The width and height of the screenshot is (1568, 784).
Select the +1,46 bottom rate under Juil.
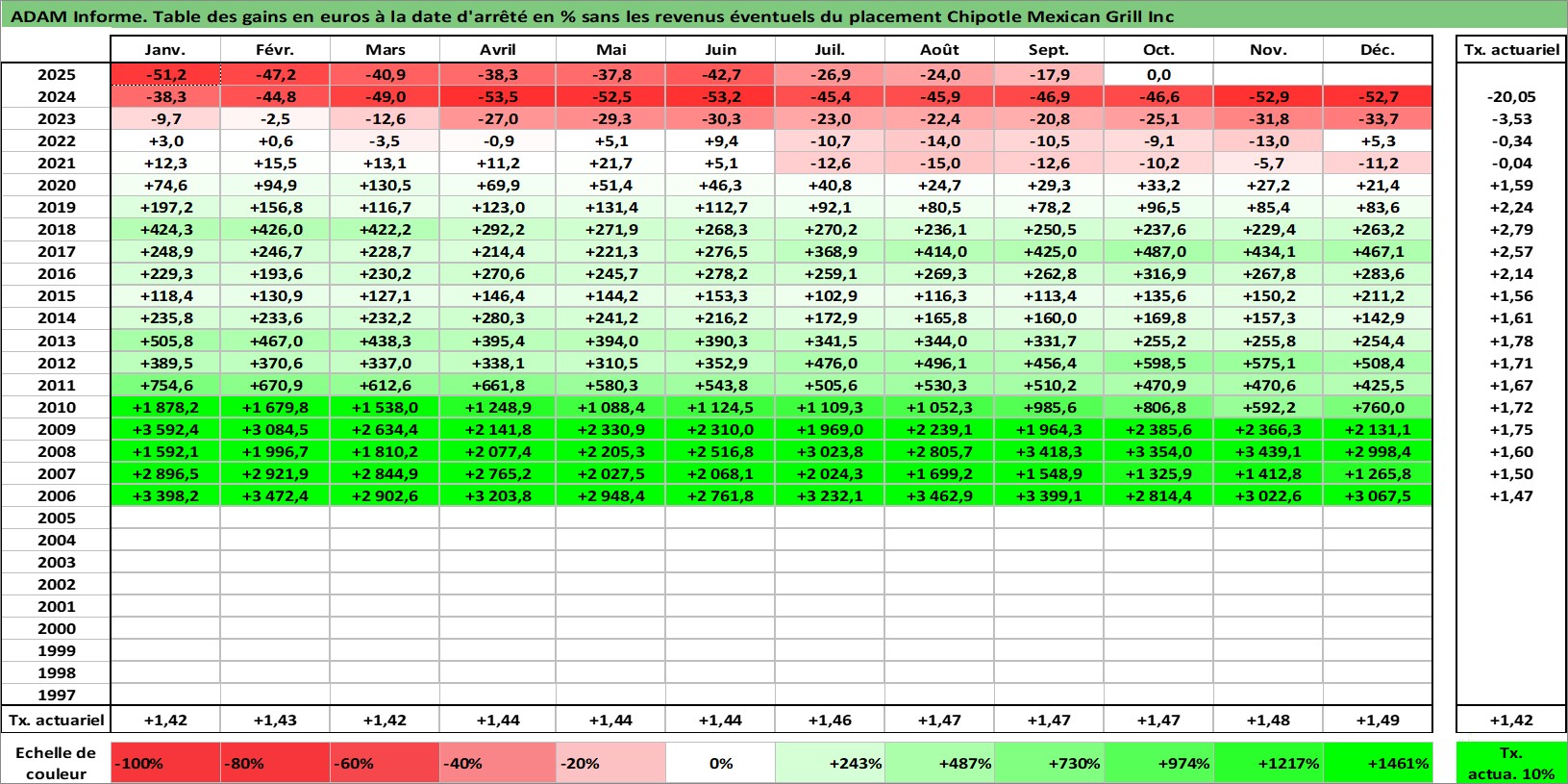830,720
